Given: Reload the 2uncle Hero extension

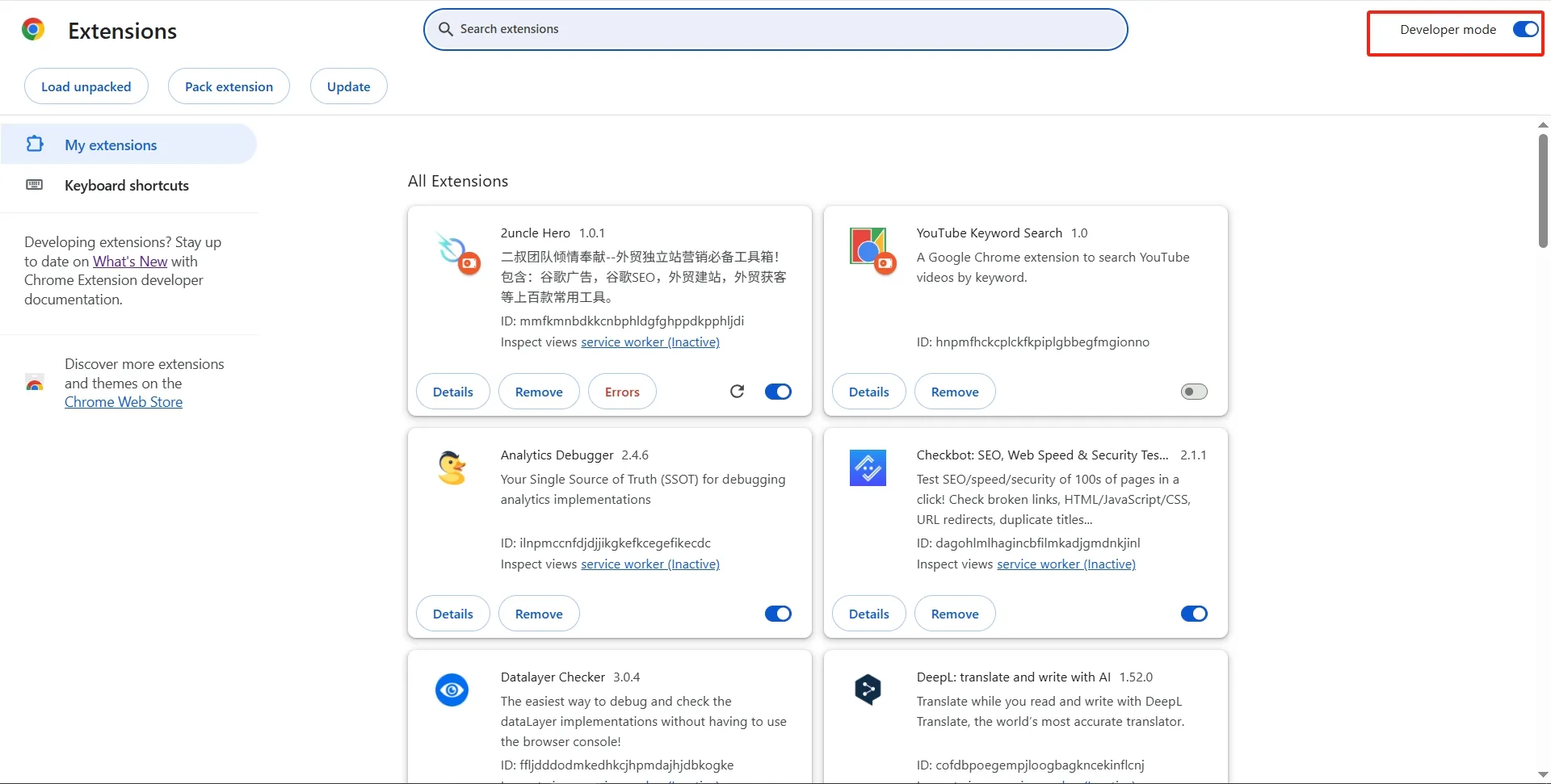Looking at the screenshot, I should (x=737, y=392).
